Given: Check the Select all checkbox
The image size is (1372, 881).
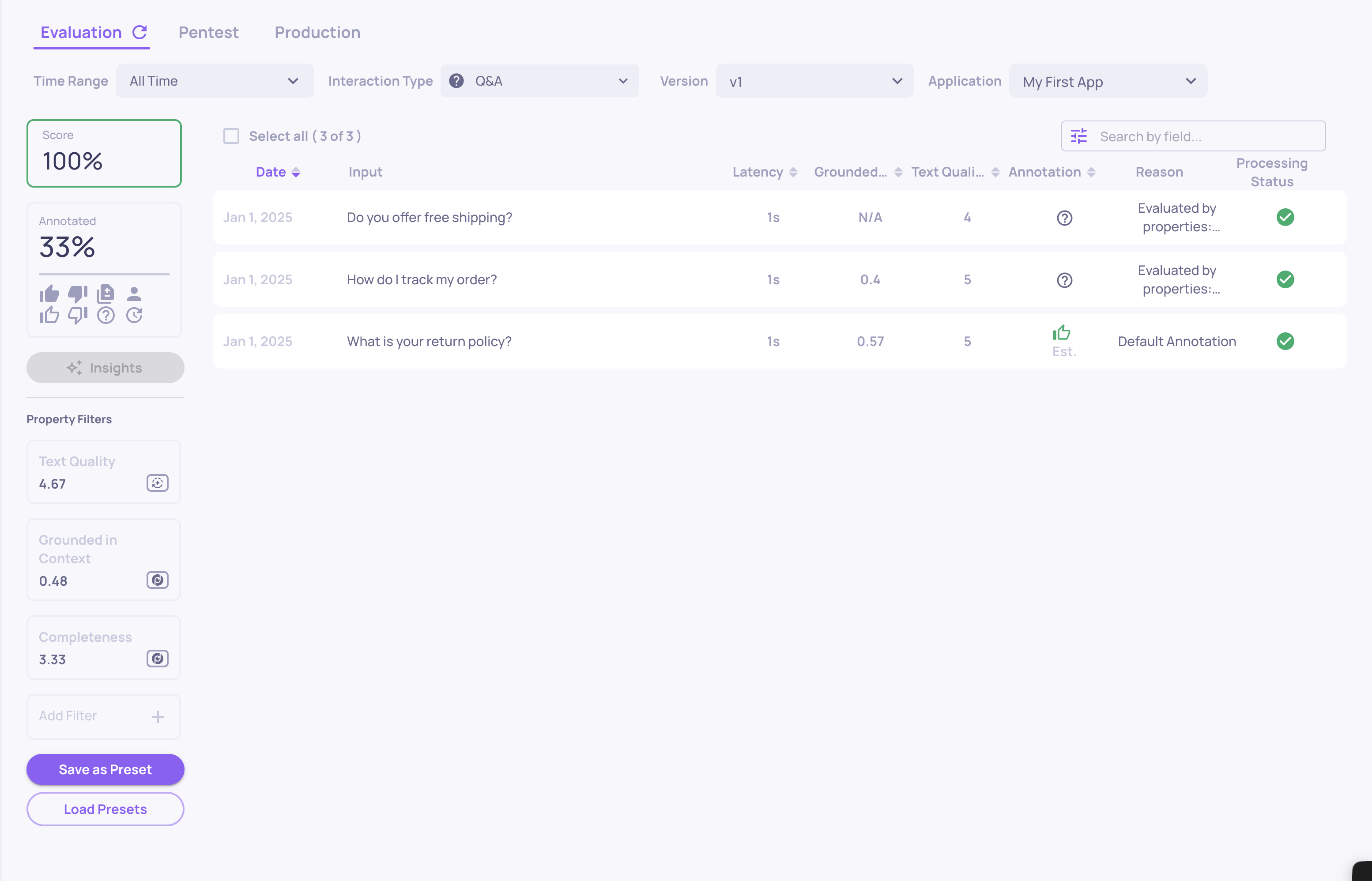Looking at the screenshot, I should click(231, 136).
